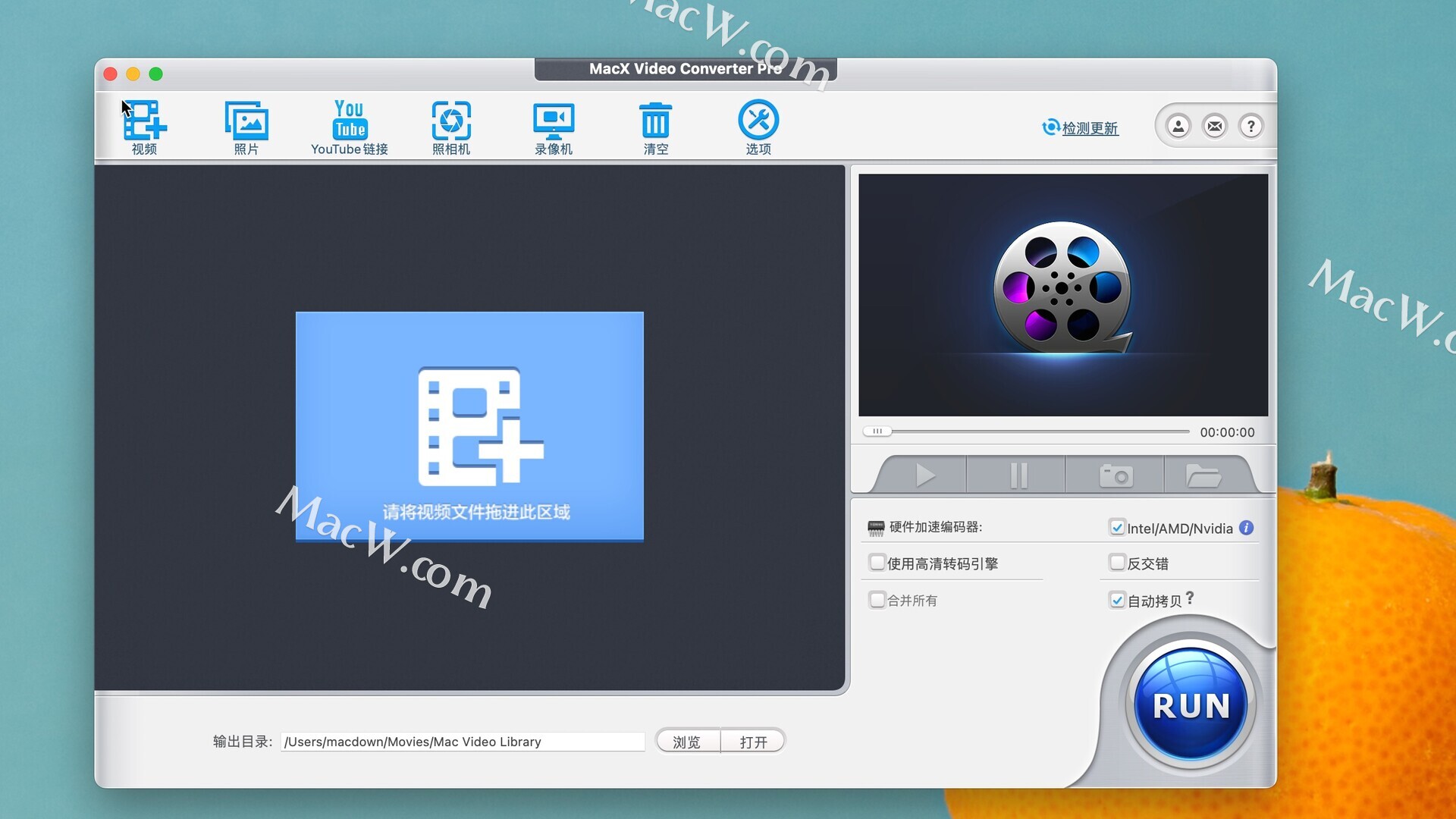
Task: Open the YouTube 链接 downloader
Action: 350,127
